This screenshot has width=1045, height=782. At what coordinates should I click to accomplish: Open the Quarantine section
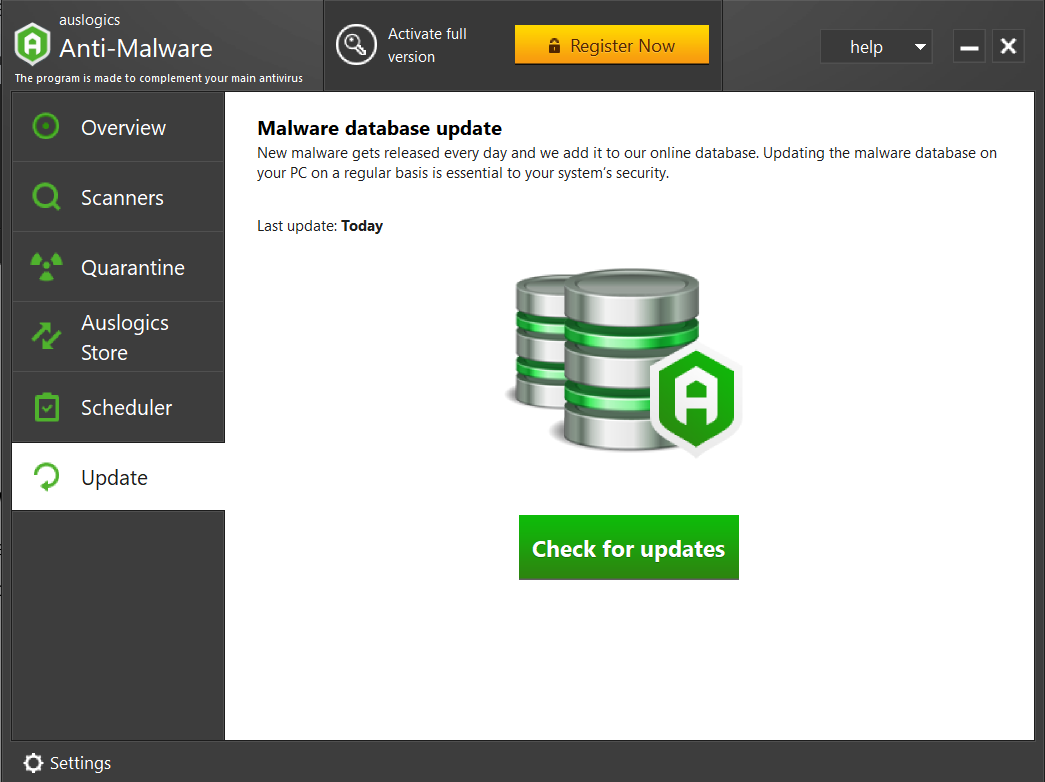(132, 267)
